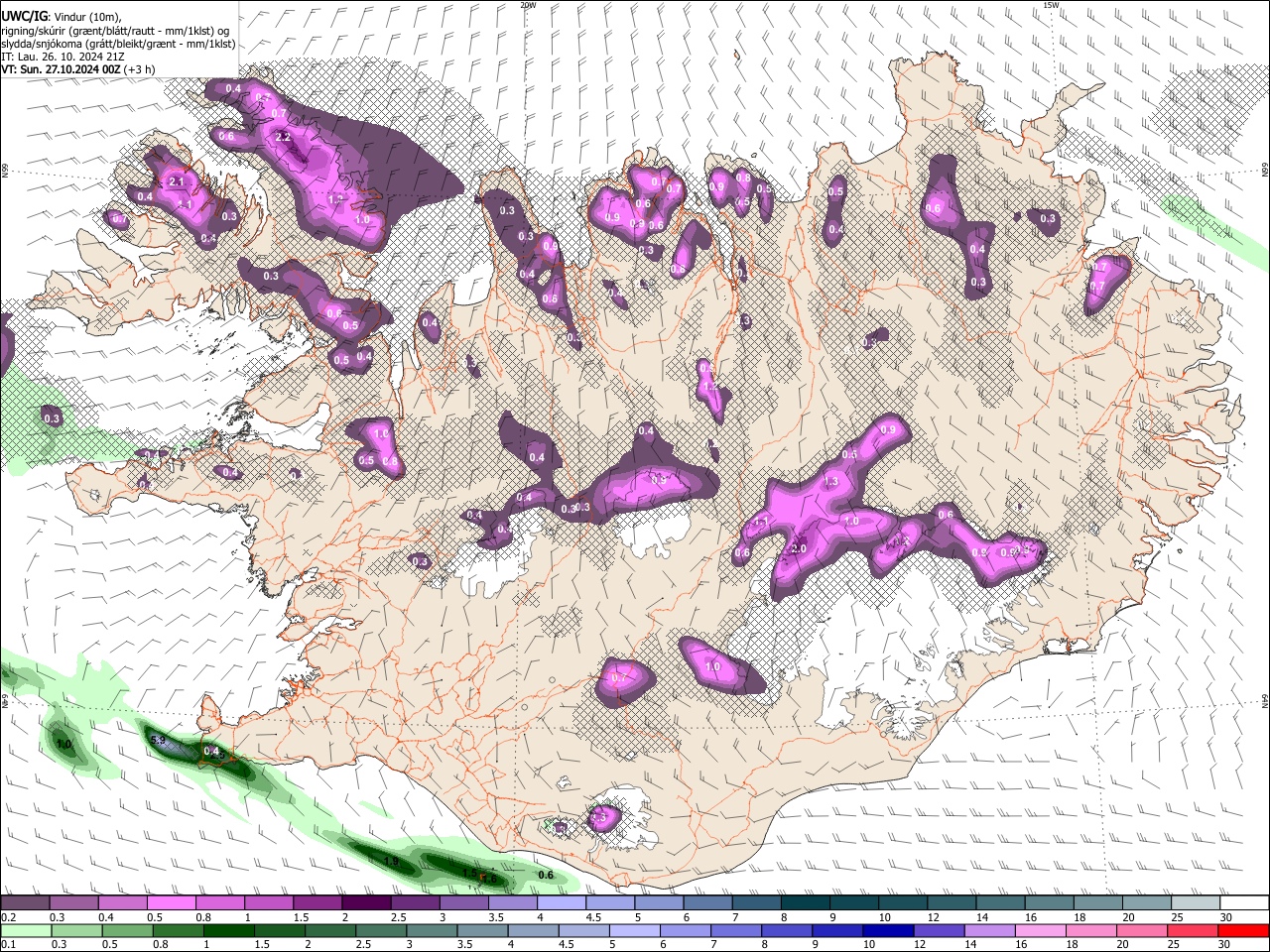
Task: Click the 'IT: Lau. 26. 10. 2024 21Z' line
Action: 63,57
